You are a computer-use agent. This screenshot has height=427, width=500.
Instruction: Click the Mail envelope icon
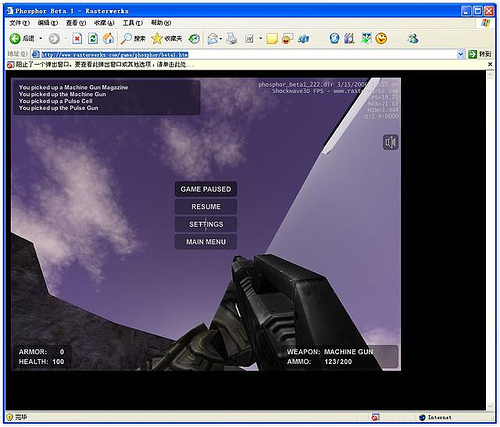tap(212, 39)
